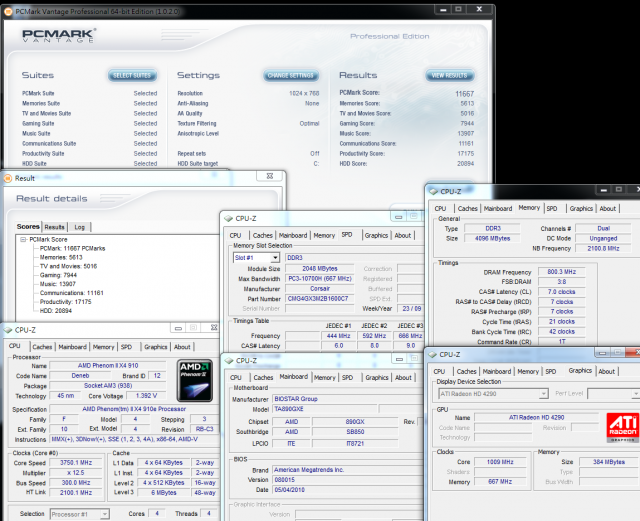Click GPU Core clock 1009 MHz field
The image size is (640, 521).
500,462
